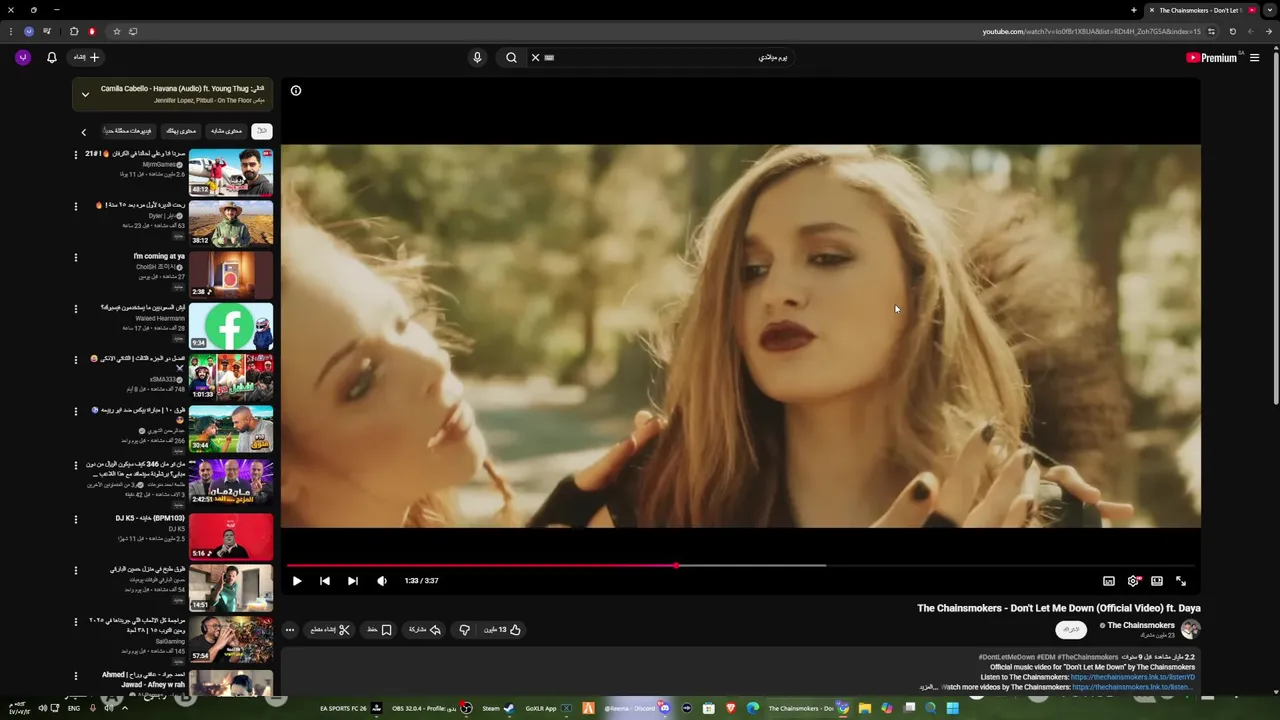
Task: Bookmark this page with star icon
Action: [x=116, y=32]
